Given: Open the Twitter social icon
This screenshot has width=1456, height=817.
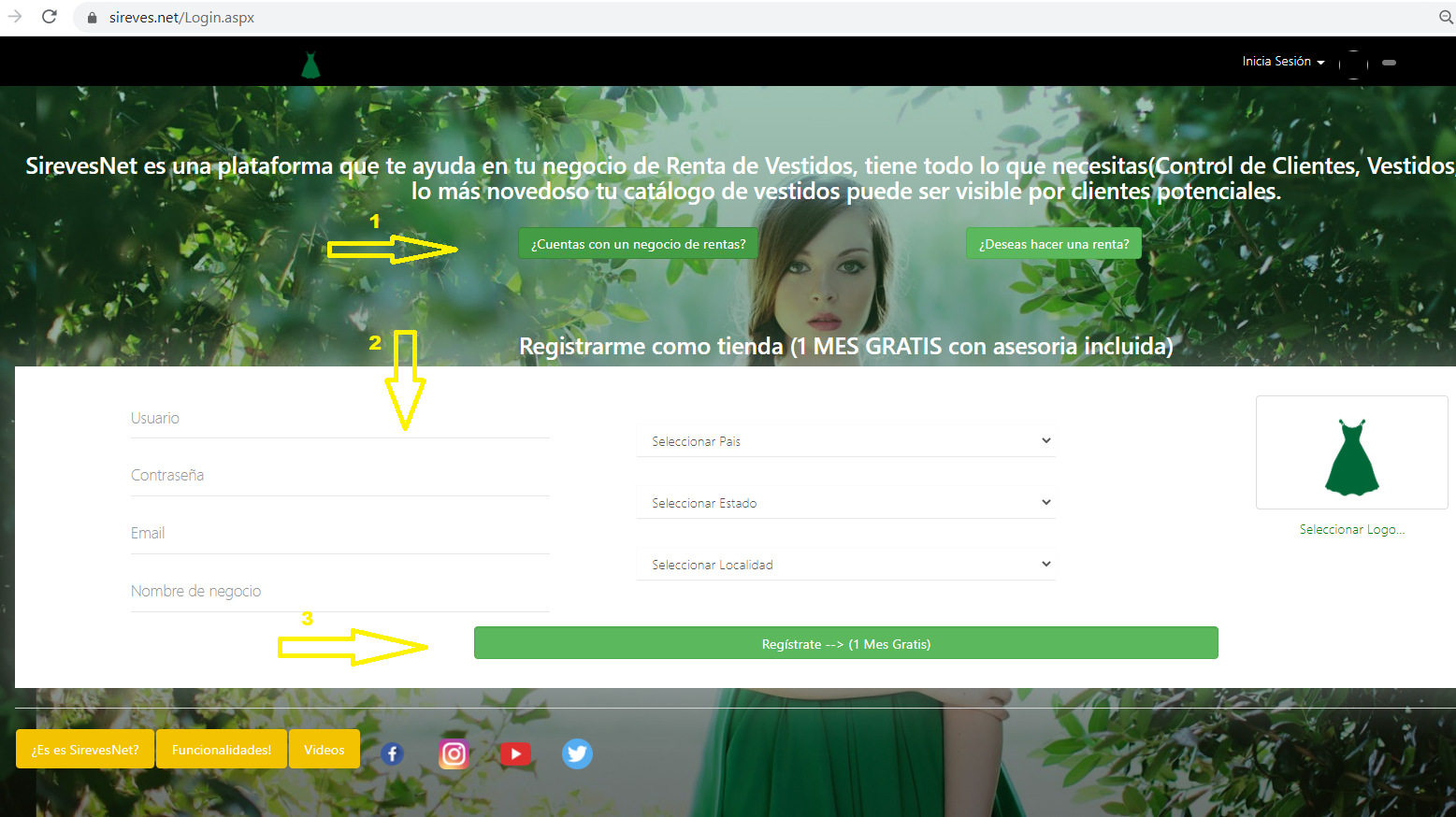Looking at the screenshot, I should click(x=577, y=753).
